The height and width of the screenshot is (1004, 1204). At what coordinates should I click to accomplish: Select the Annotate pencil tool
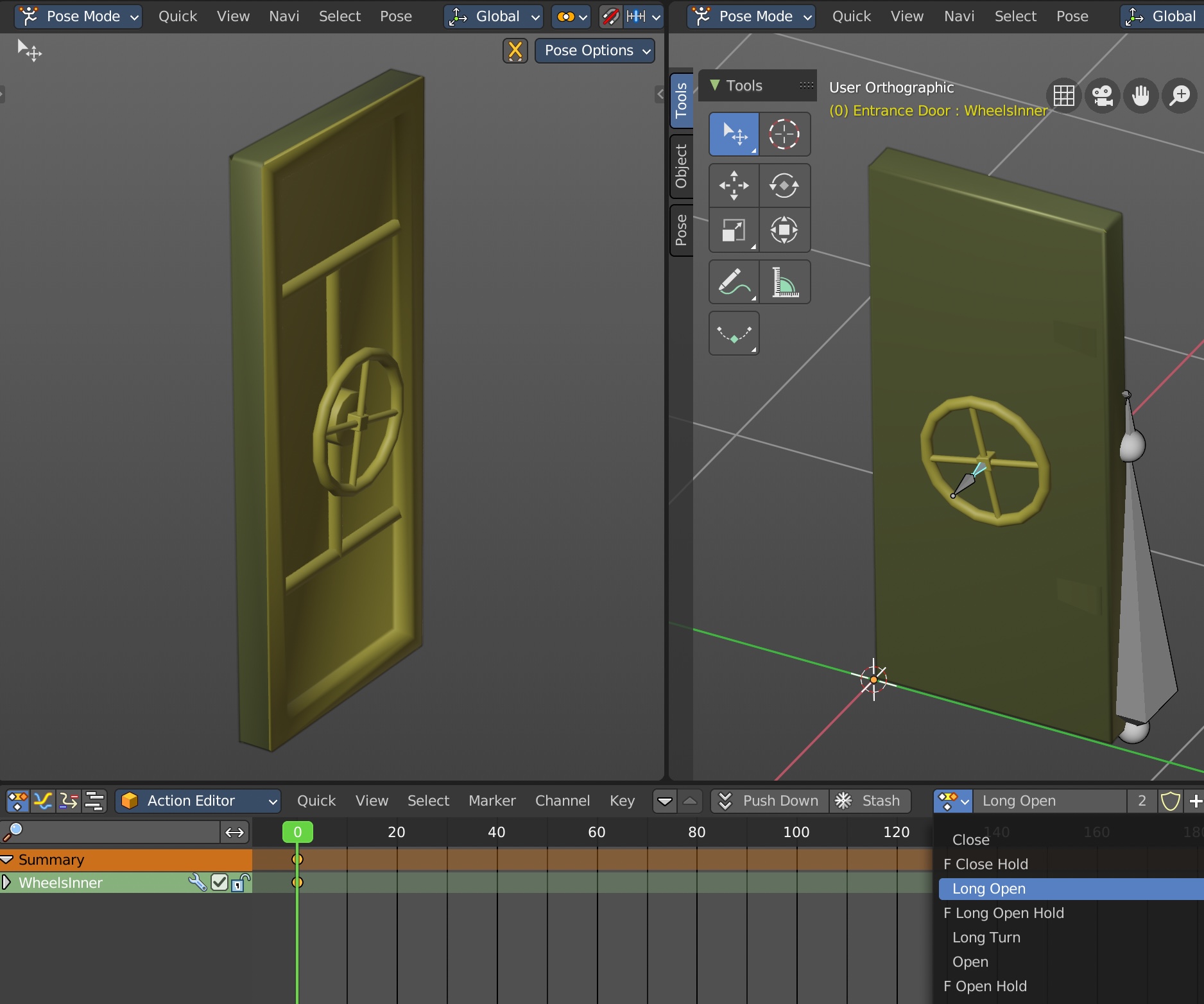coord(734,282)
